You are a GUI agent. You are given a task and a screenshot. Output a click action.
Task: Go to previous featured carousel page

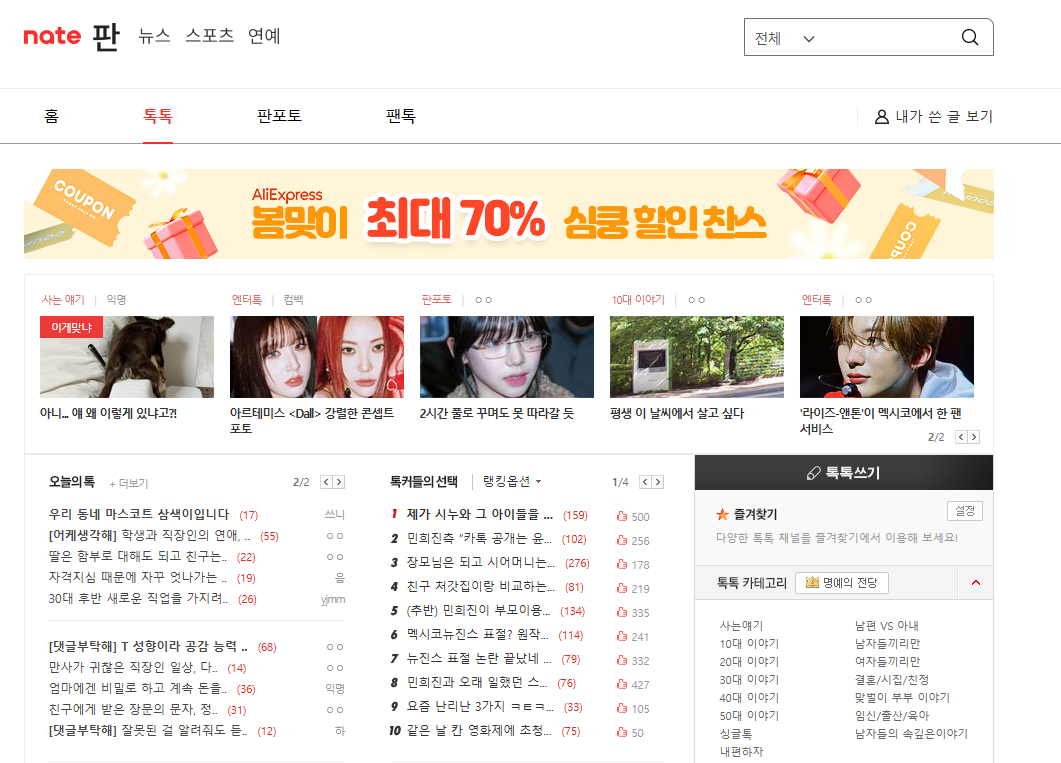tap(961, 437)
